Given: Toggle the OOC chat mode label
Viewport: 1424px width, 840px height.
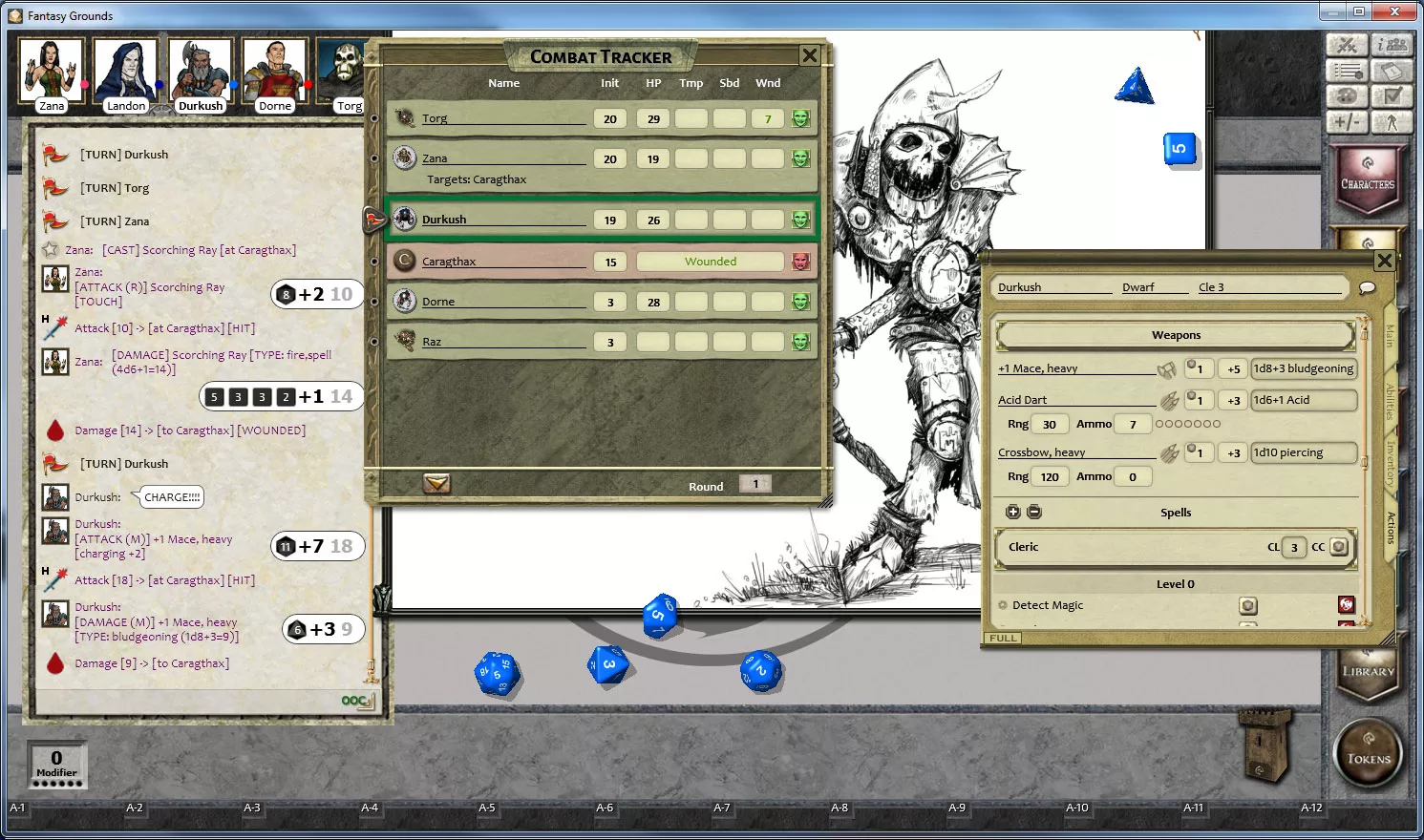Looking at the screenshot, I should (x=354, y=701).
